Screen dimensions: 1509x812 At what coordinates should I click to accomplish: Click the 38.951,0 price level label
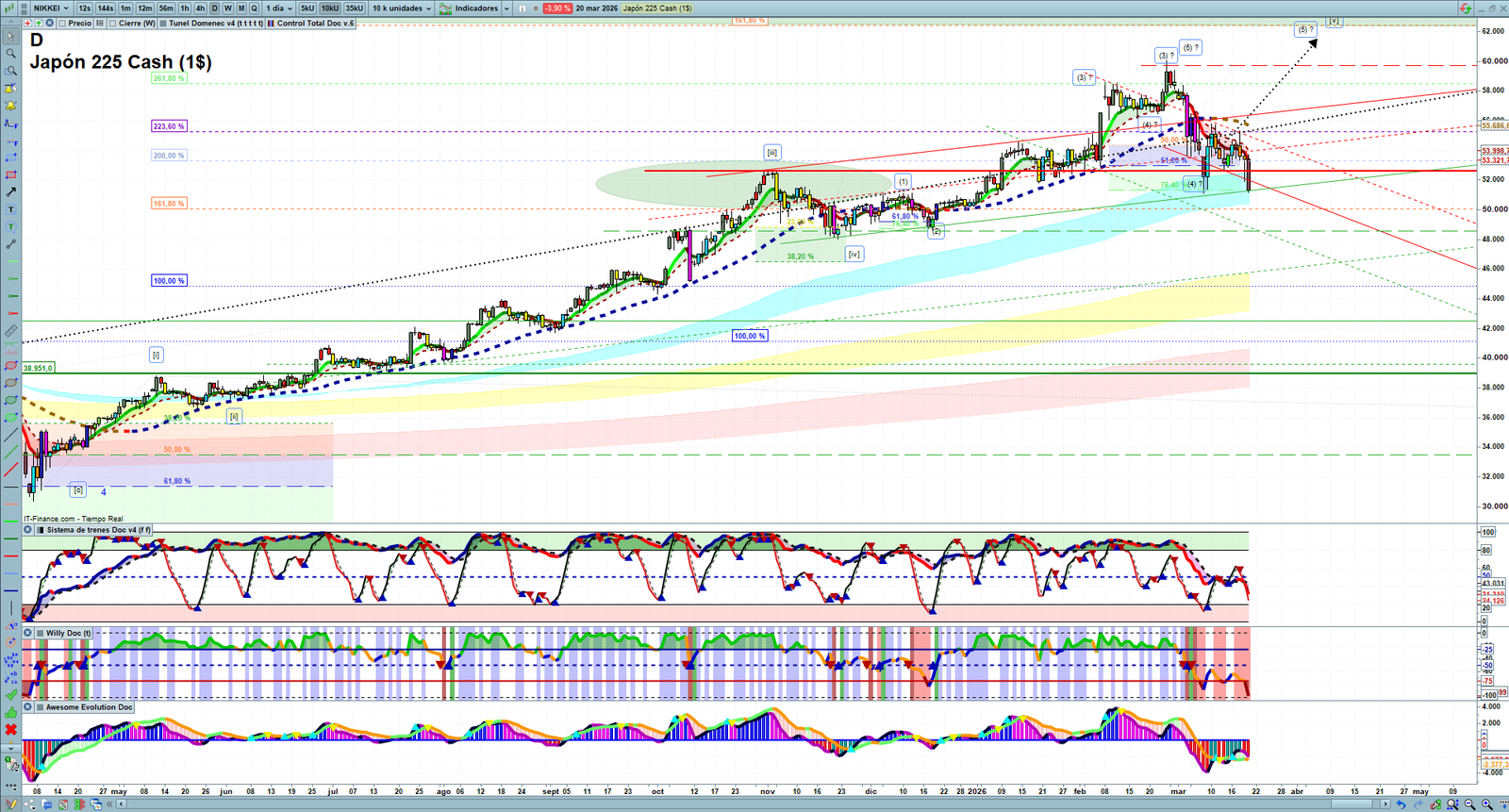tap(39, 368)
